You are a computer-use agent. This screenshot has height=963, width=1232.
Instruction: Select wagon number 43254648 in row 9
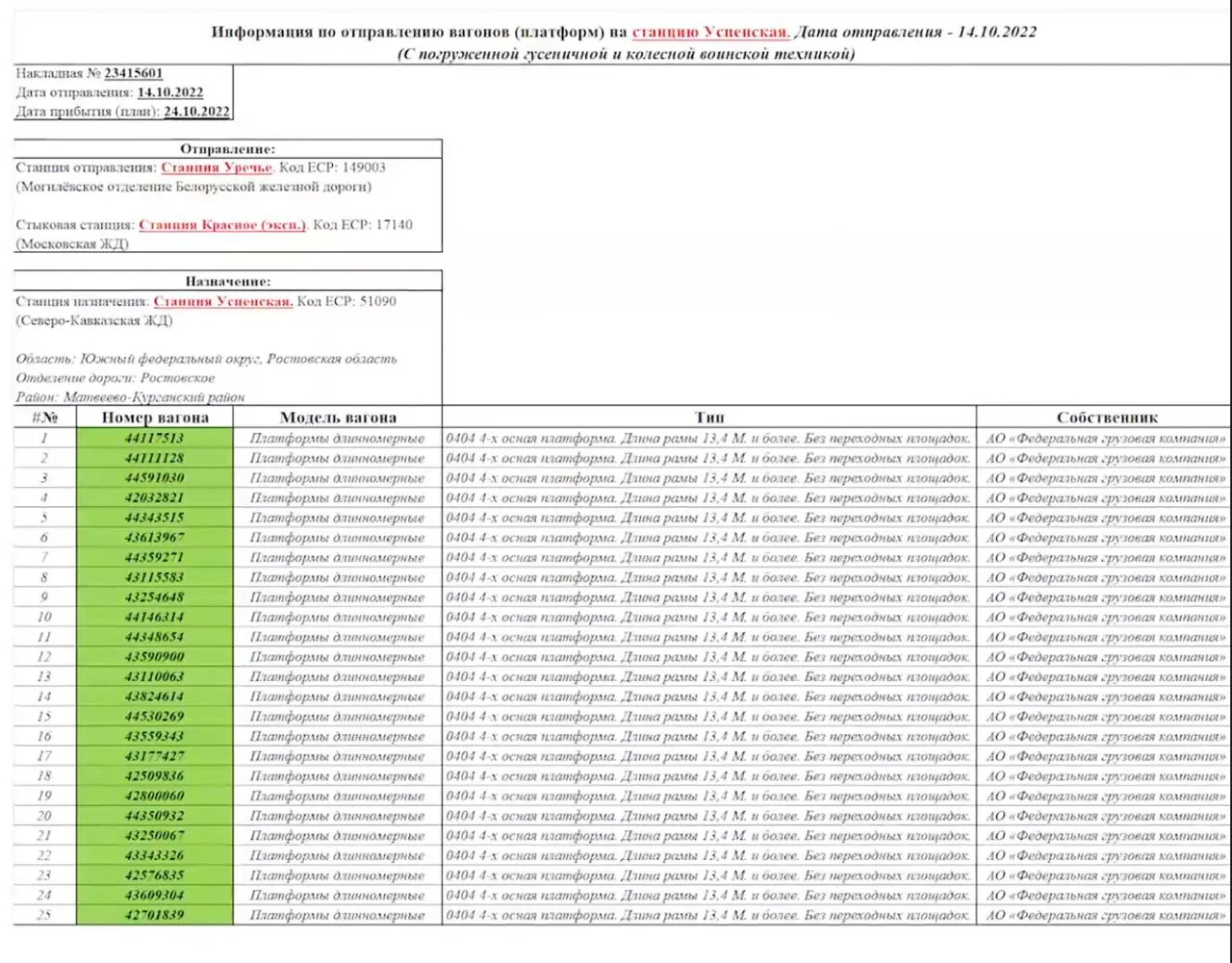click(x=157, y=596)
